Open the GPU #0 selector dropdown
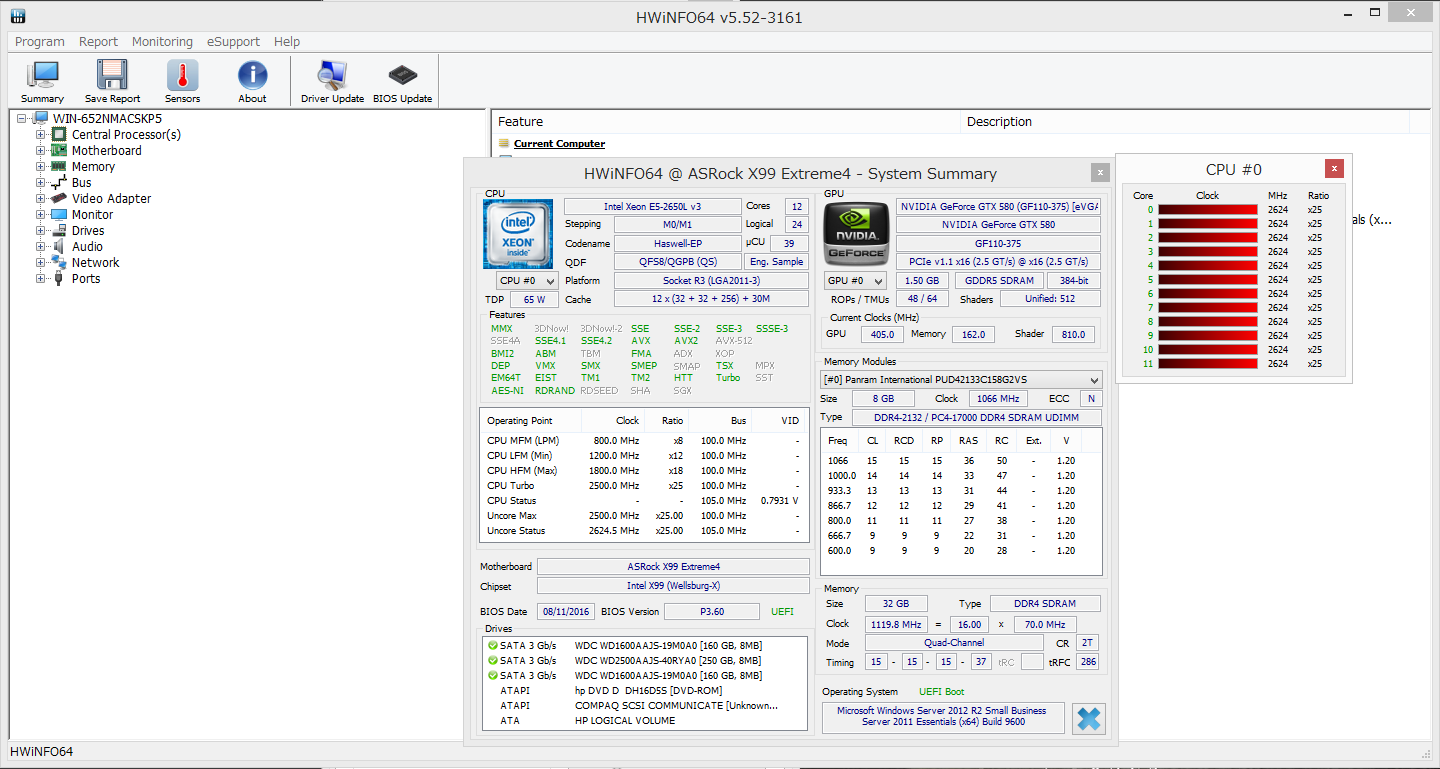1440x769 pixels. [x=855, y=281]
